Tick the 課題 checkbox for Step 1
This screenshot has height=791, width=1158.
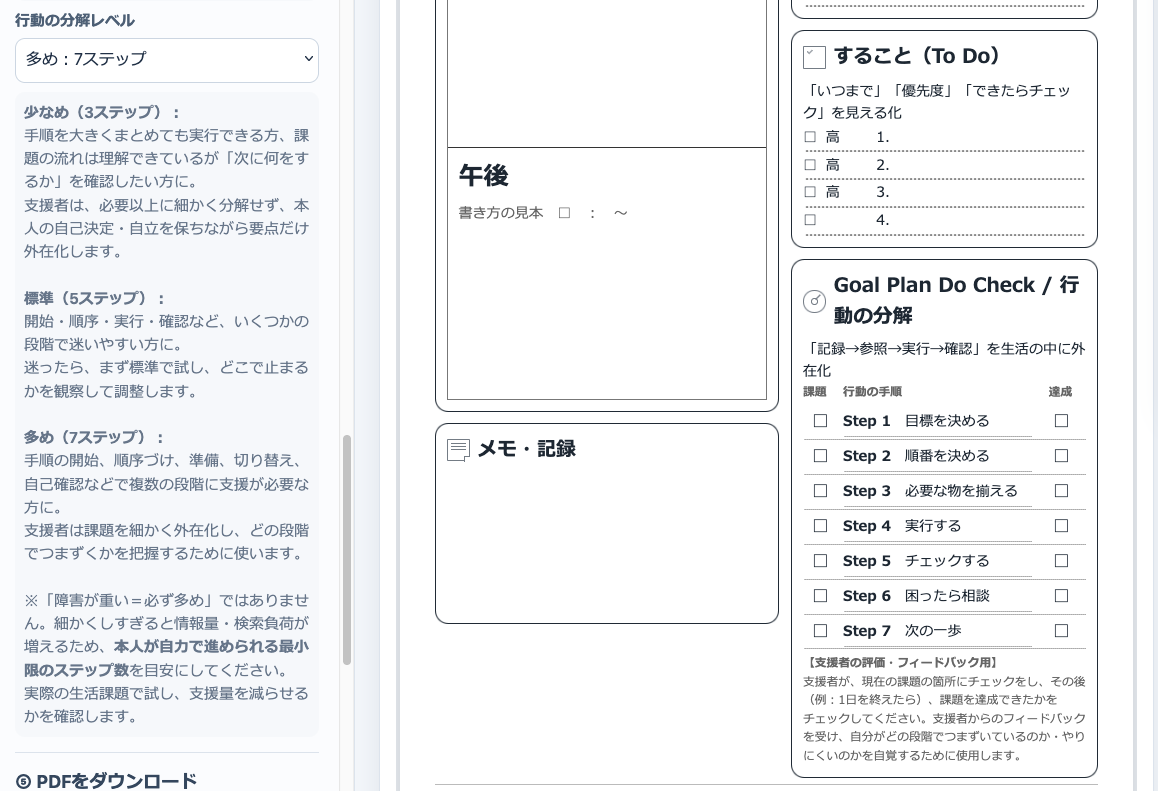pyautogui.click(x=820, y=421)
